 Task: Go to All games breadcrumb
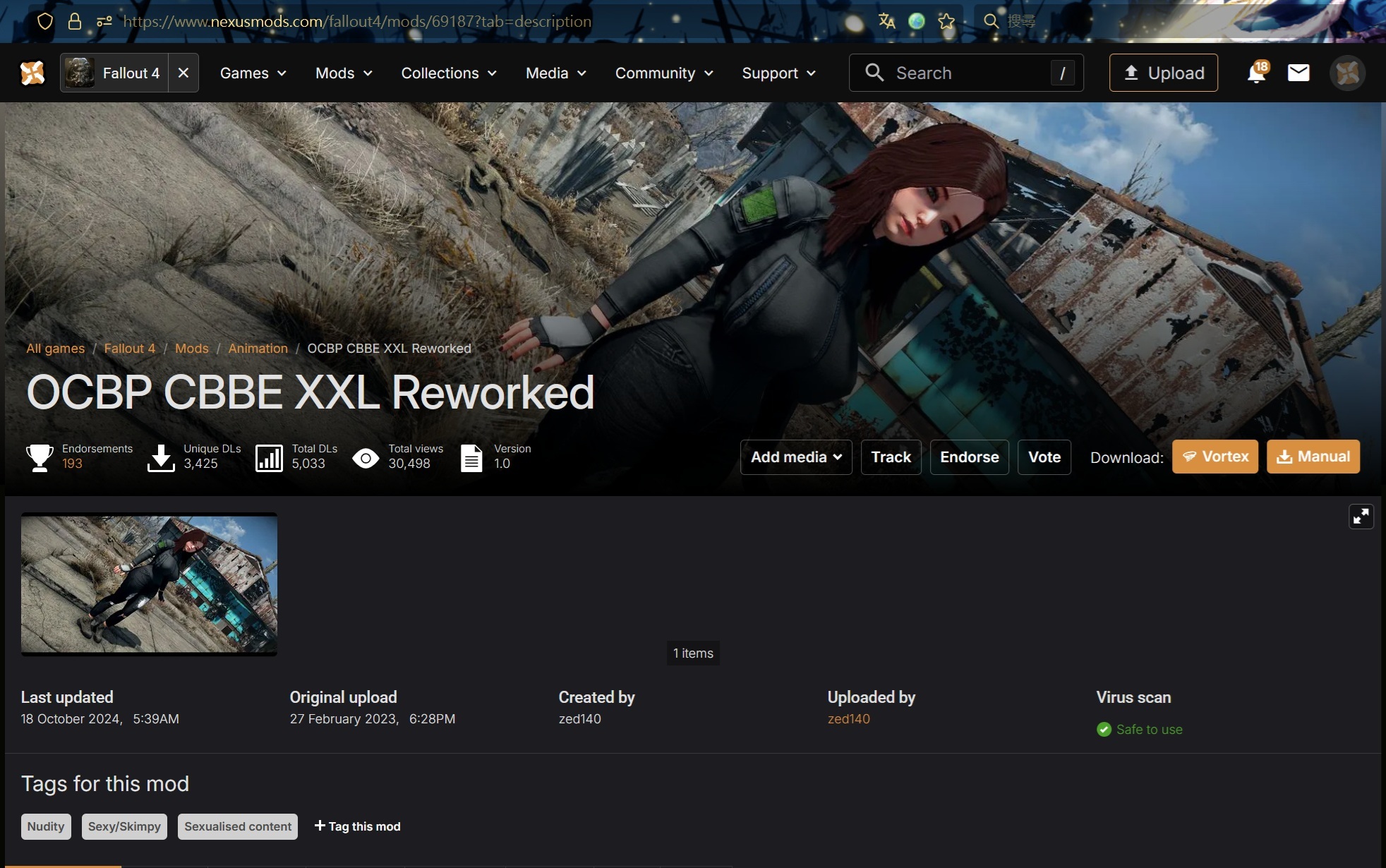tap(55, 349)
